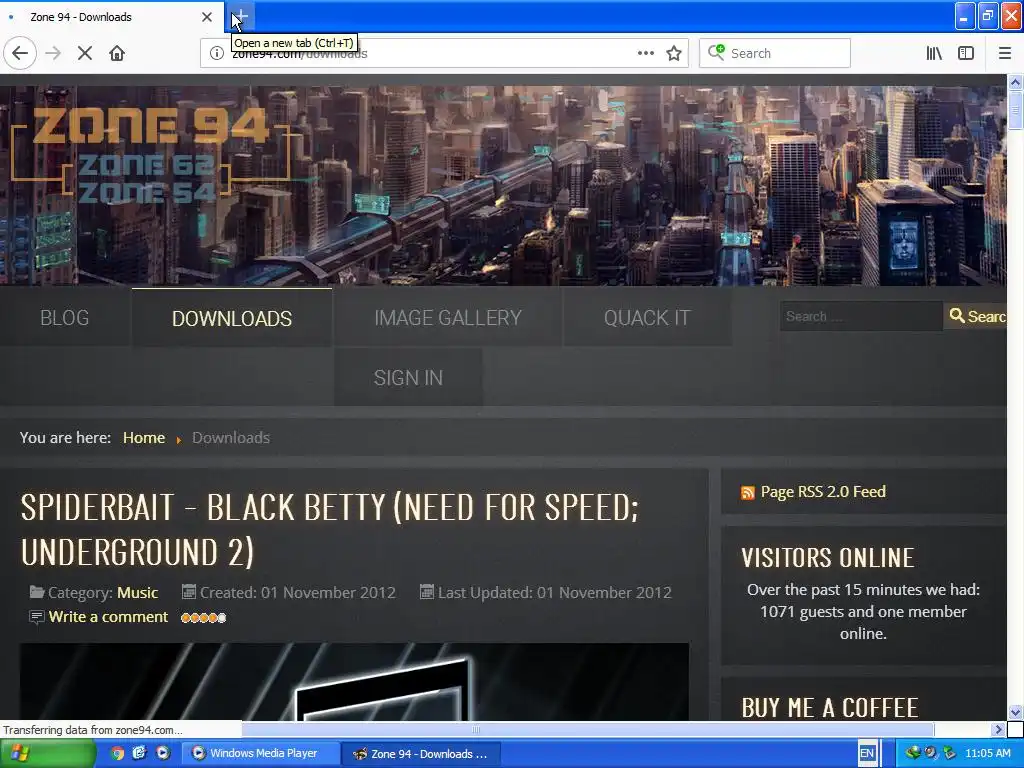Open the Spiderbait Black Betty article title
The height and width of the screenshot is (768, 1024).
(330, 529)
